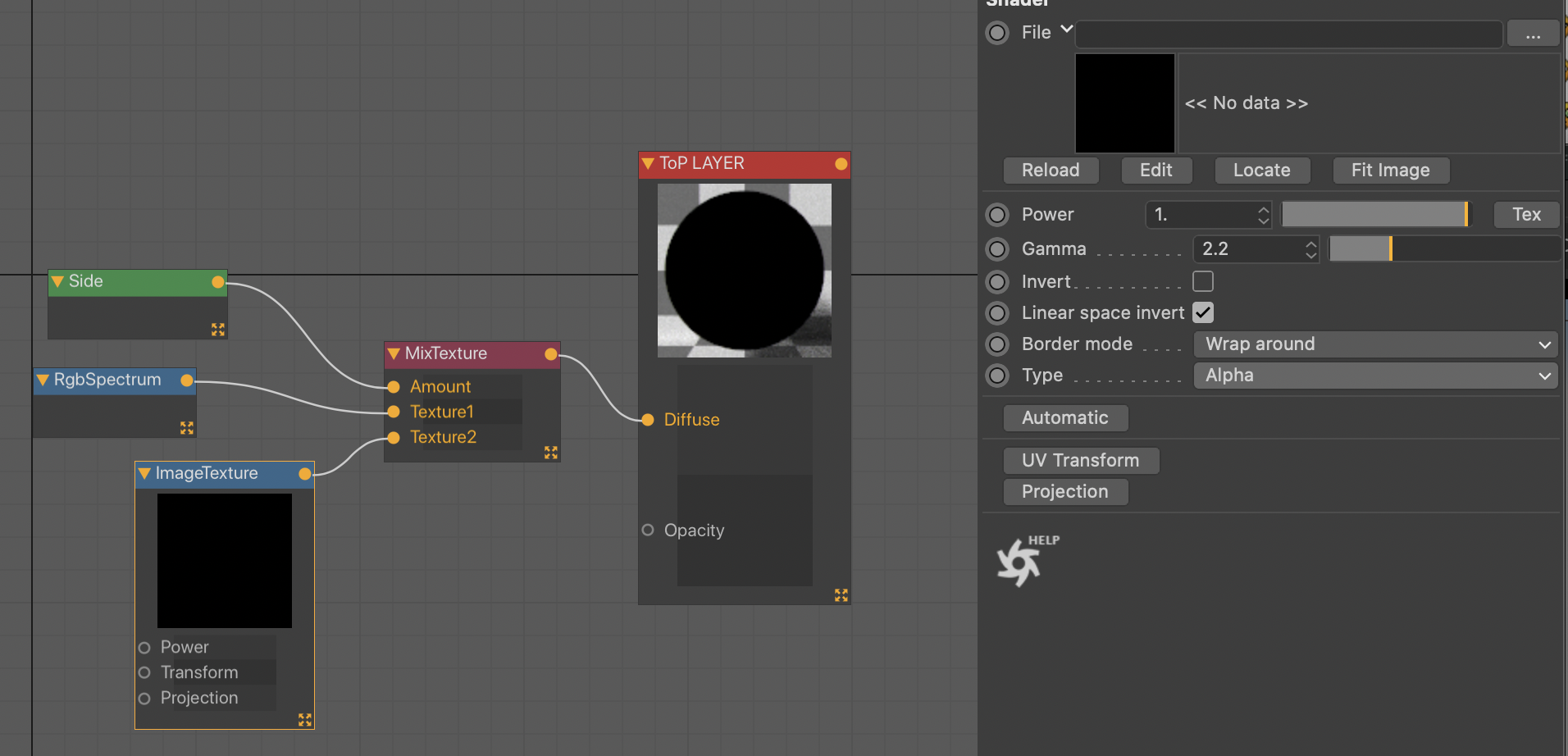Click the Texture2 input port on MixTexture
Image resolution: width=1568 pixels, height=756 pixels.
pos(394,438)
